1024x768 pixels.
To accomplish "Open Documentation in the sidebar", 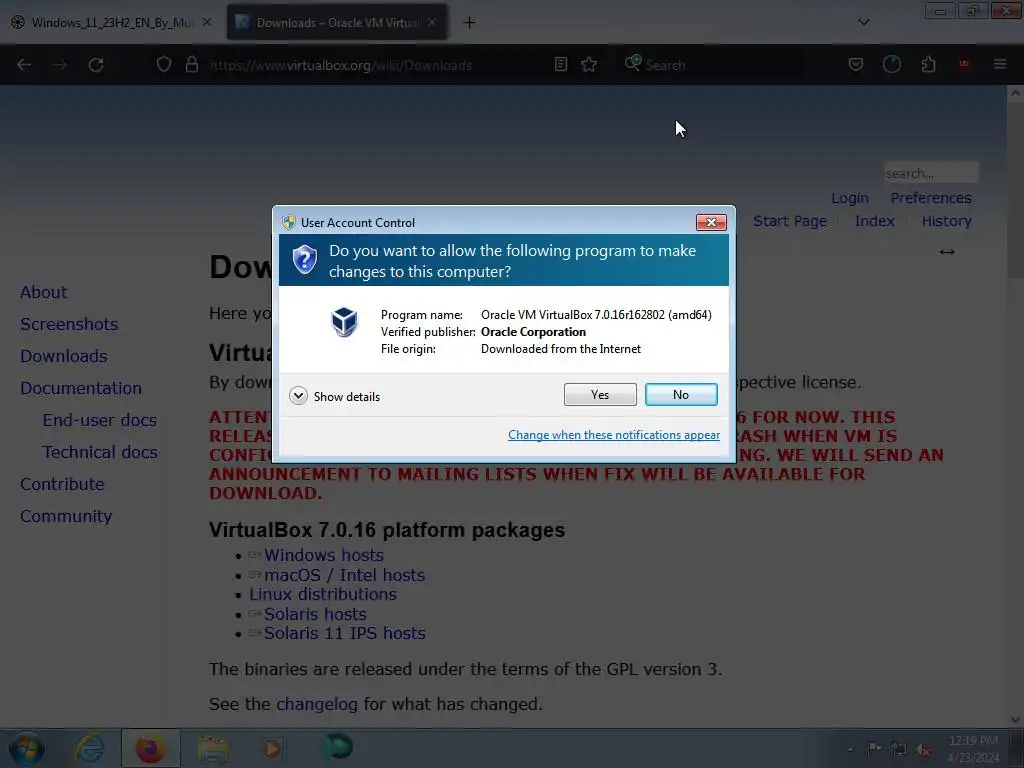I will 81,388.
